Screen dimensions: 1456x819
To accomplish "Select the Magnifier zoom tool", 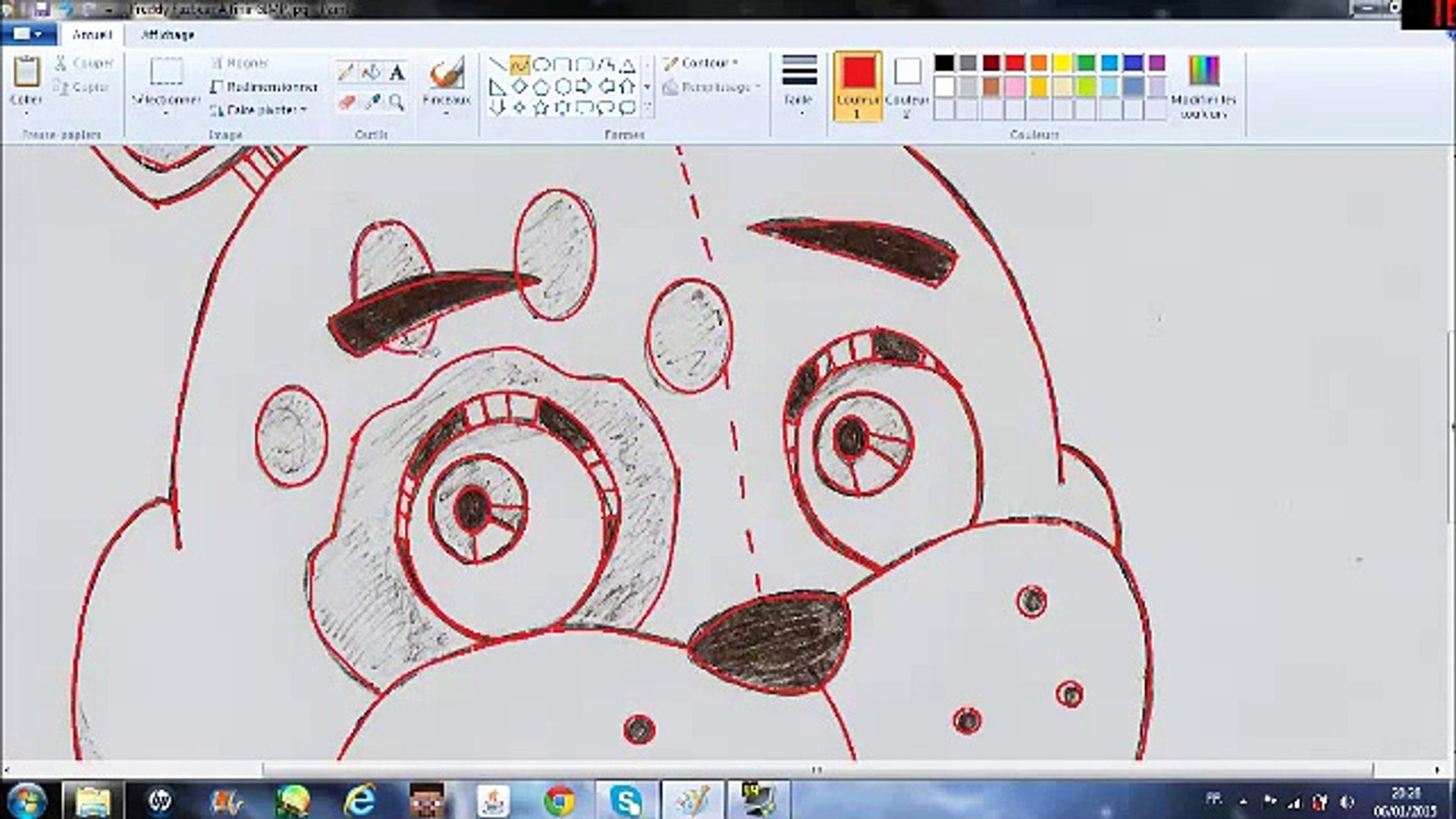I will coord(397,102).
